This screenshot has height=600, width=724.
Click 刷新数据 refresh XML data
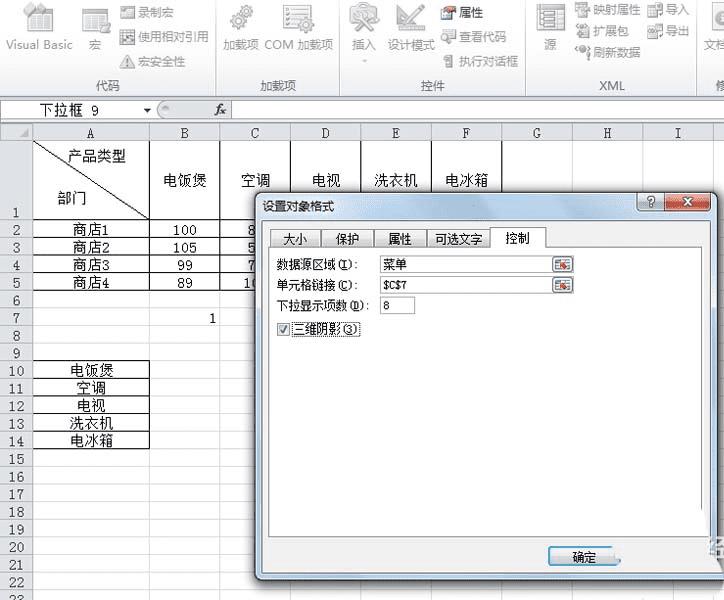point(608,52)
